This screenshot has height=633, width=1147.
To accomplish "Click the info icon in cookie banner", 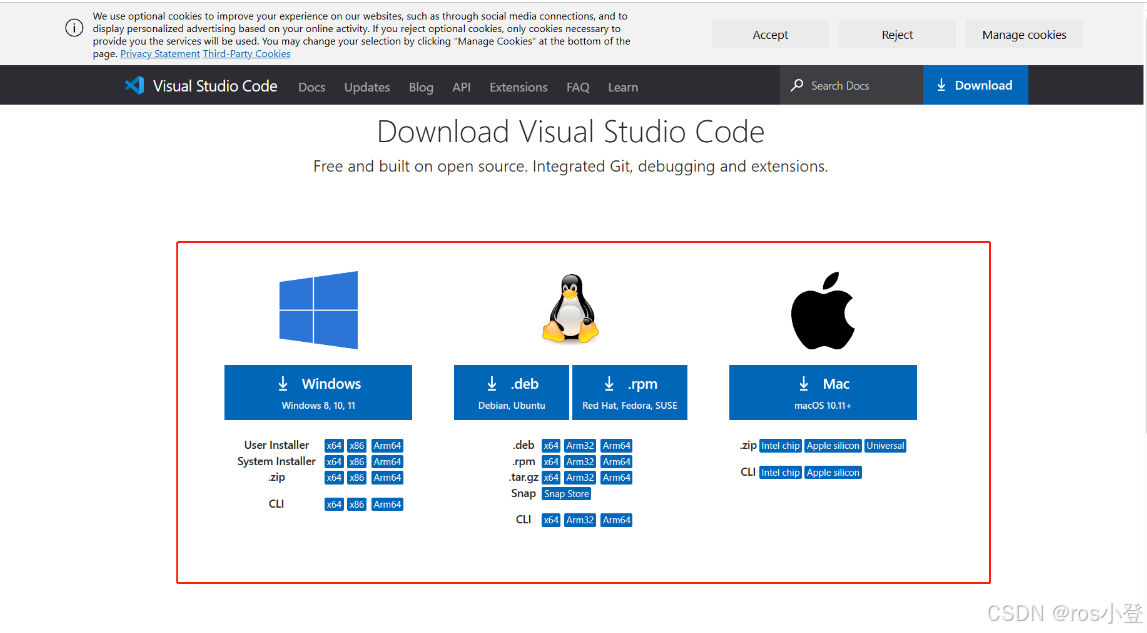I will (74, 29).
